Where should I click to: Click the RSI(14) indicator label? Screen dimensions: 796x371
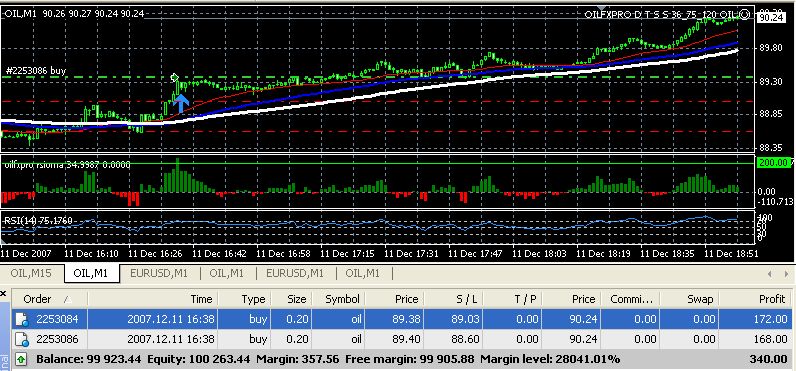pyautogui.click(x=39, y=220)
